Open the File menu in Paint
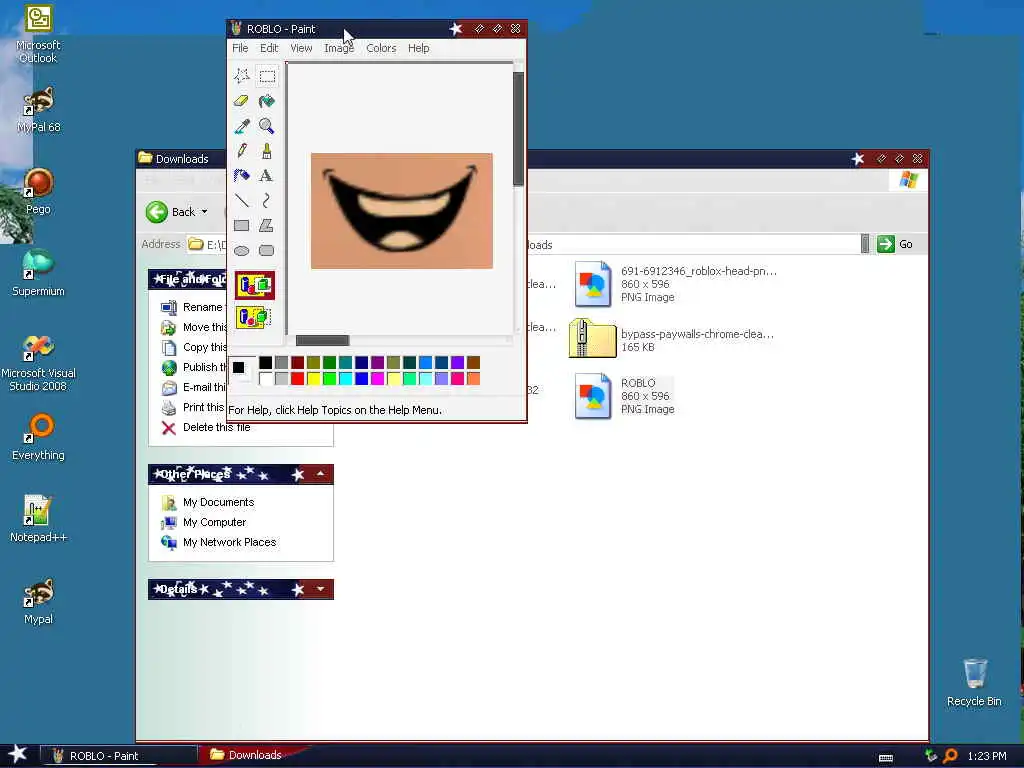The width and height of the screenshot is (1024, 768). click(x=240, y=48)
